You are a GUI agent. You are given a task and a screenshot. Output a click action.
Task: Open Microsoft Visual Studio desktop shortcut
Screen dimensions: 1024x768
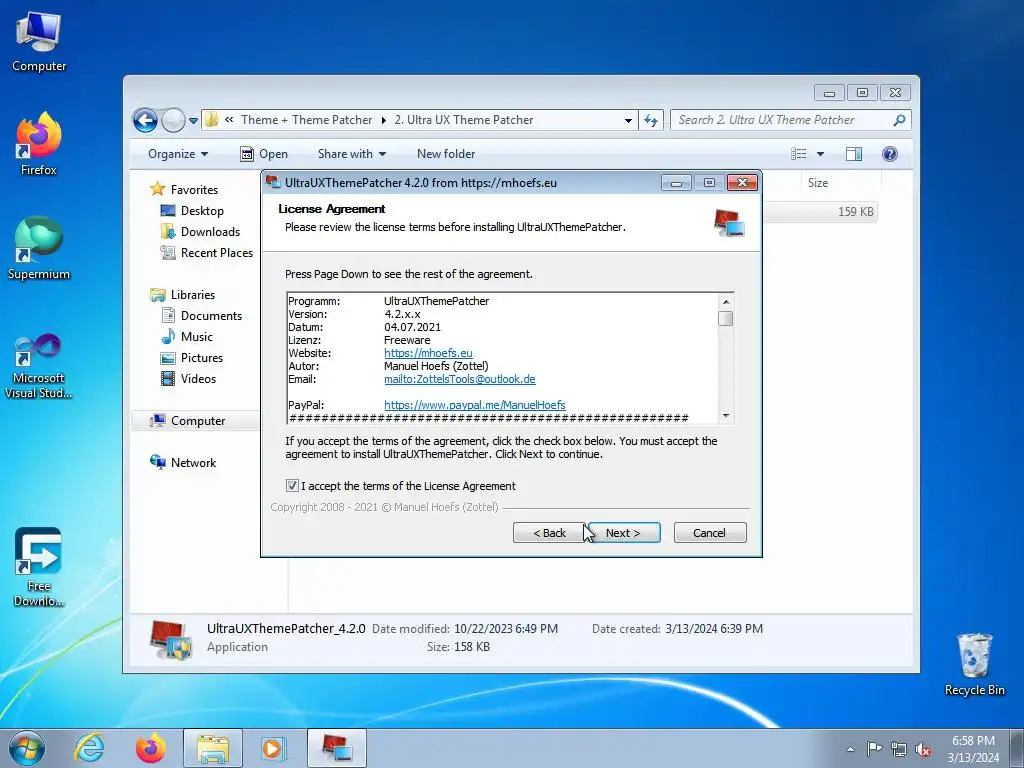tap(39, 366)
